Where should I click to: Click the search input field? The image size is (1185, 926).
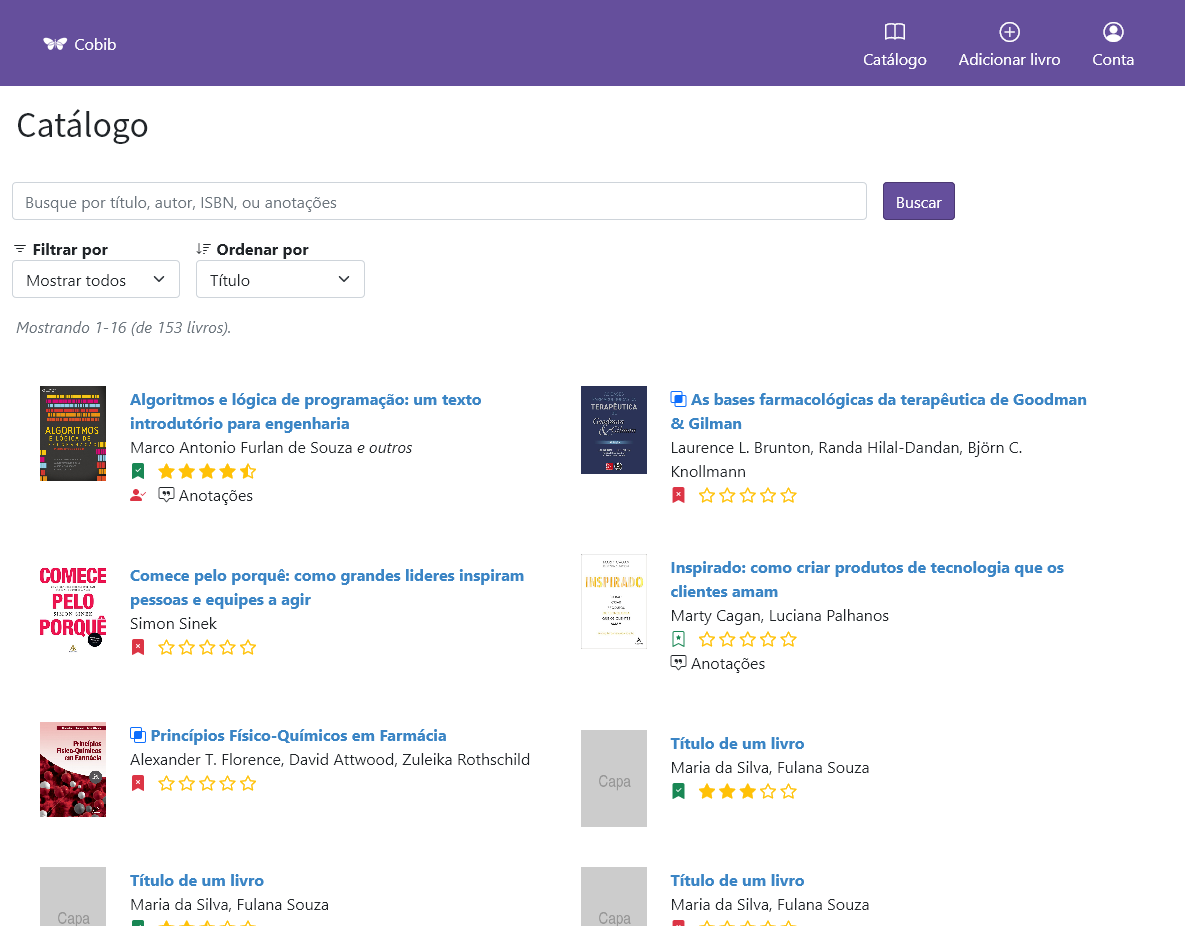[439, 201]
